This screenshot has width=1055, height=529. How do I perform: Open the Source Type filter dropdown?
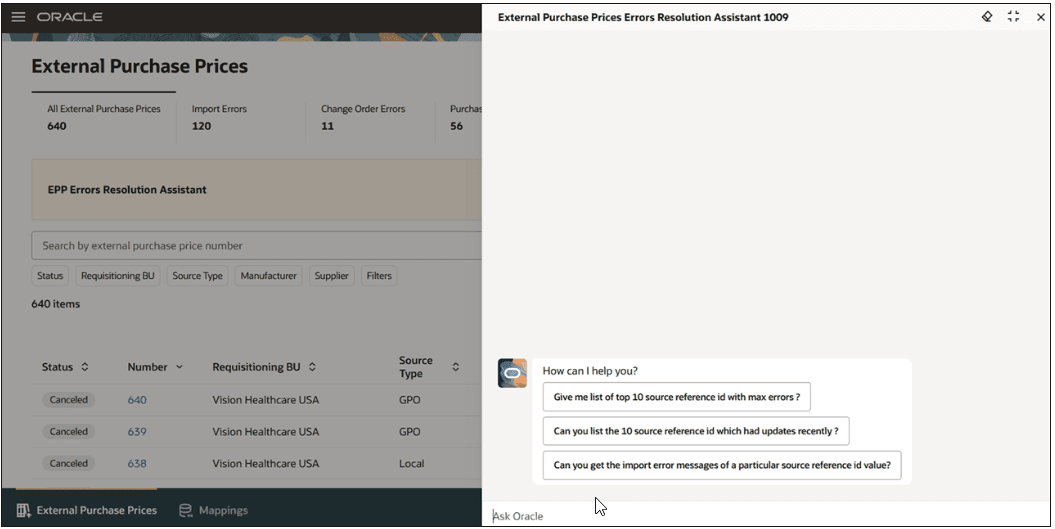point(197,276)
